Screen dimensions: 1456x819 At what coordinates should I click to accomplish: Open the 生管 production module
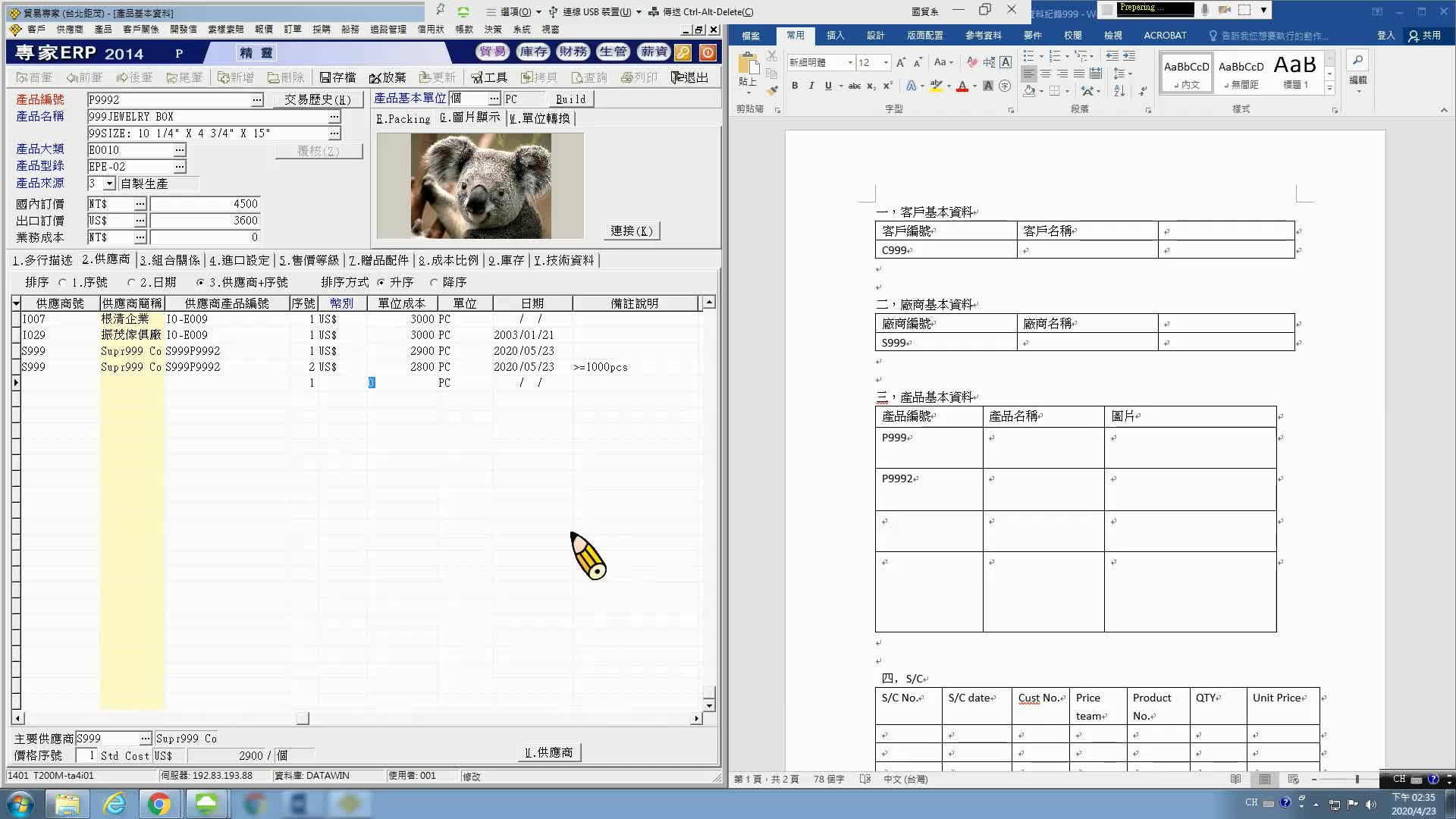pos(613,52)
